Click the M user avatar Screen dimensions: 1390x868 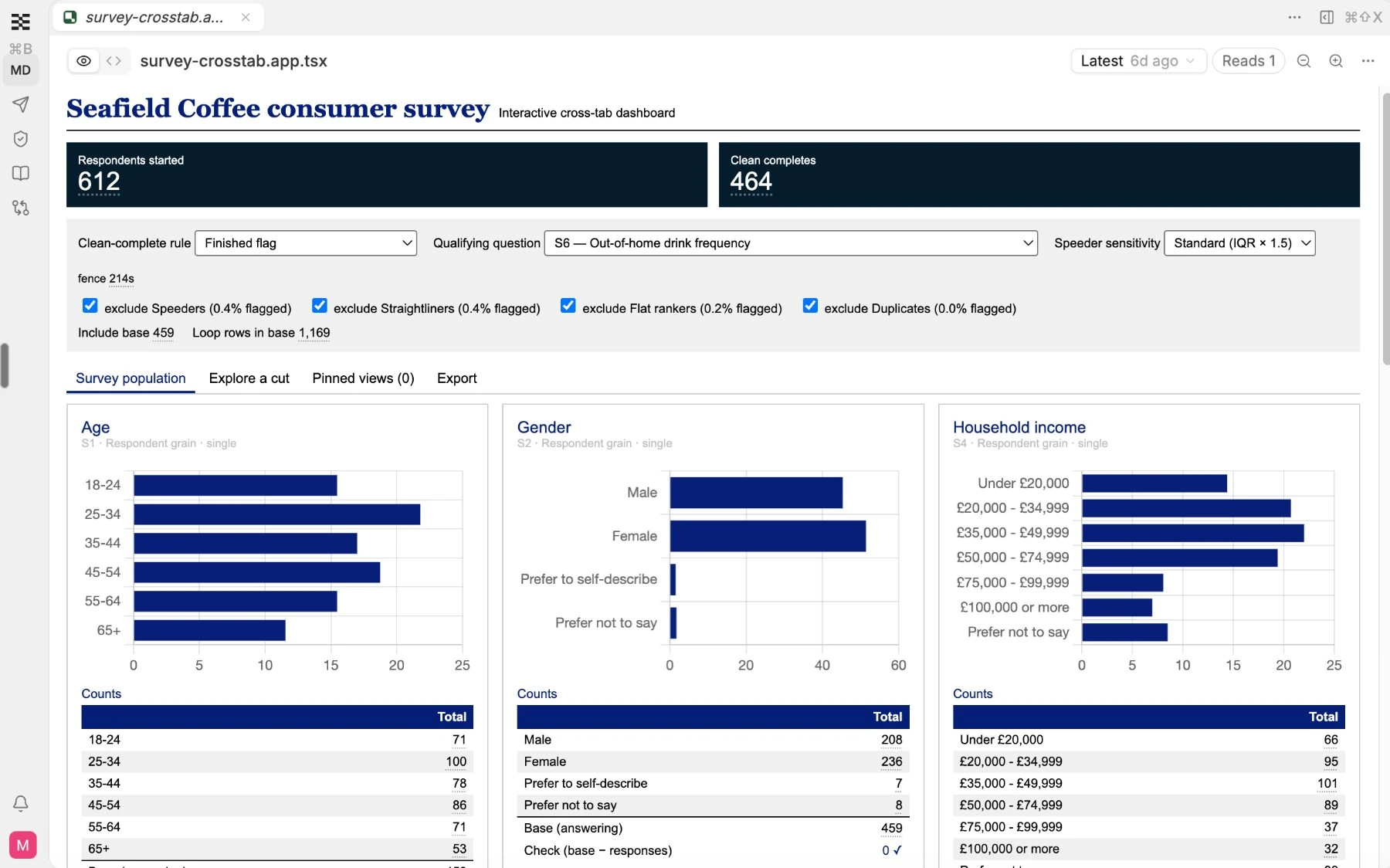click(23, 845)
